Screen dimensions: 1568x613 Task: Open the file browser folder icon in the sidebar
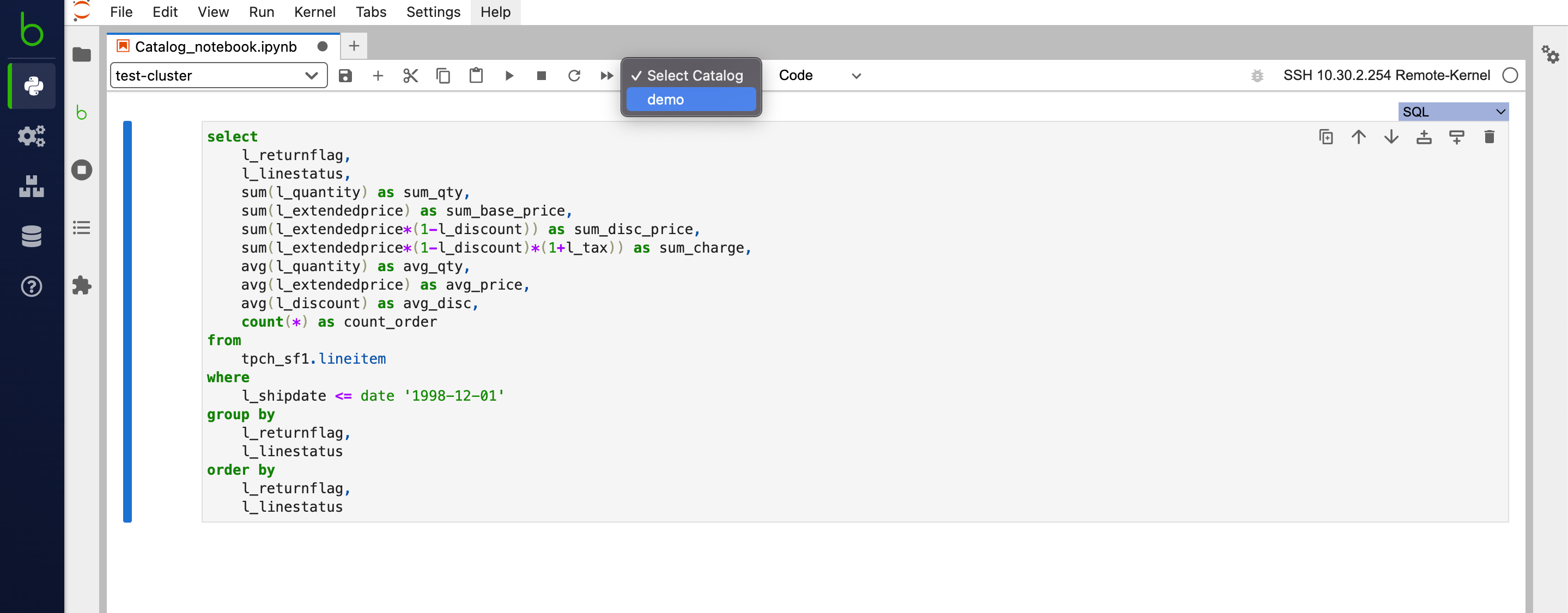pos(82,55)
